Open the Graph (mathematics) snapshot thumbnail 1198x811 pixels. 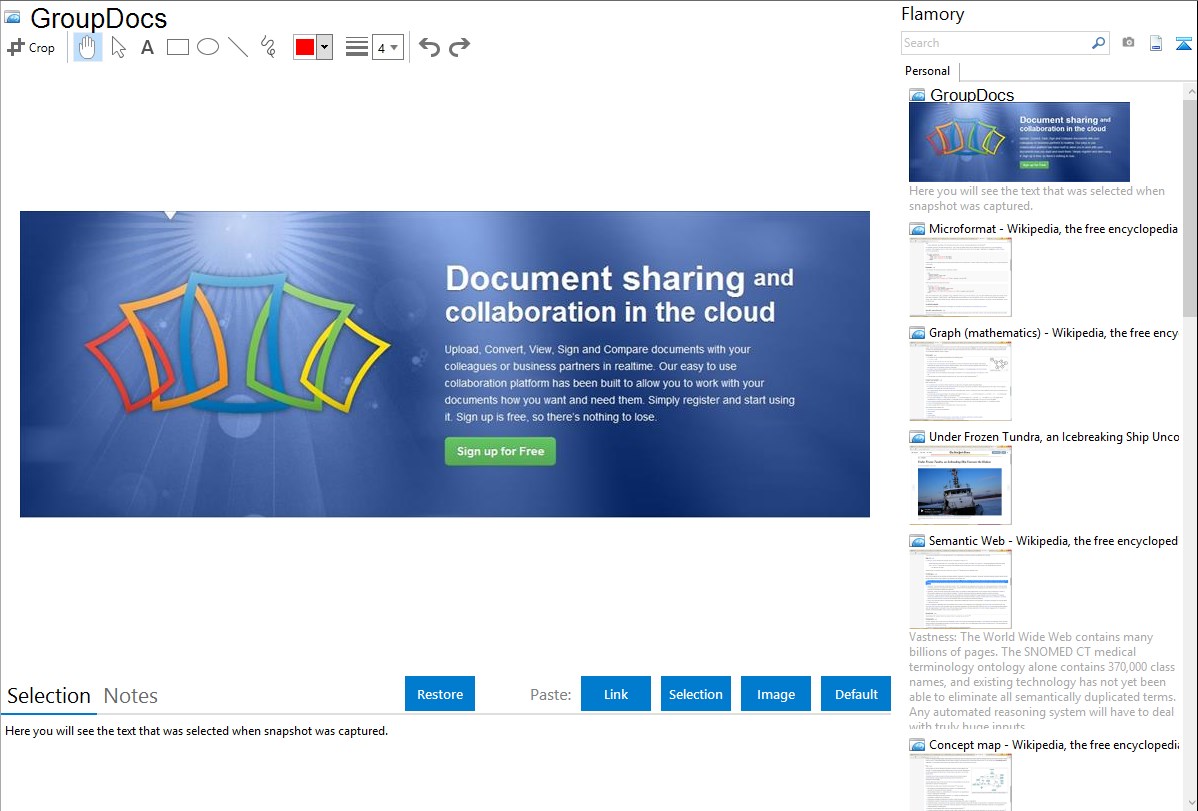[x=960, y=381]
